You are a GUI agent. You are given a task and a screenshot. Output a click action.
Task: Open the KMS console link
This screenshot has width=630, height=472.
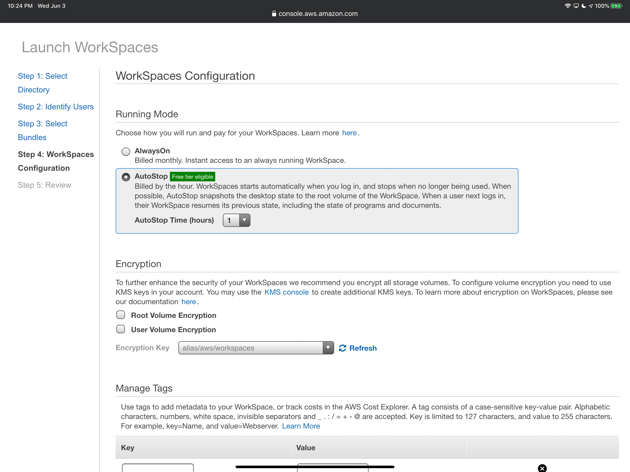pyautogui.click(x=286, y=292)
